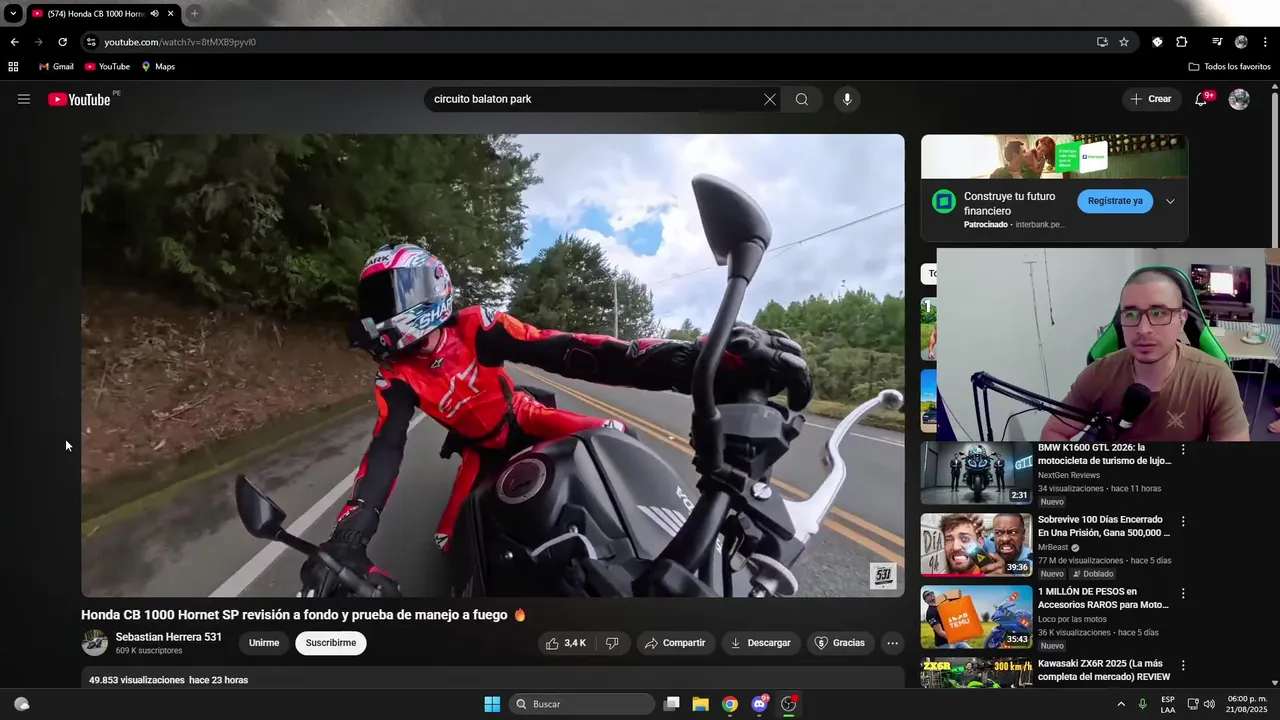1280x720 pixels.
Task: Go back with the browser back arrow
Action: click(x=14, y=42)
